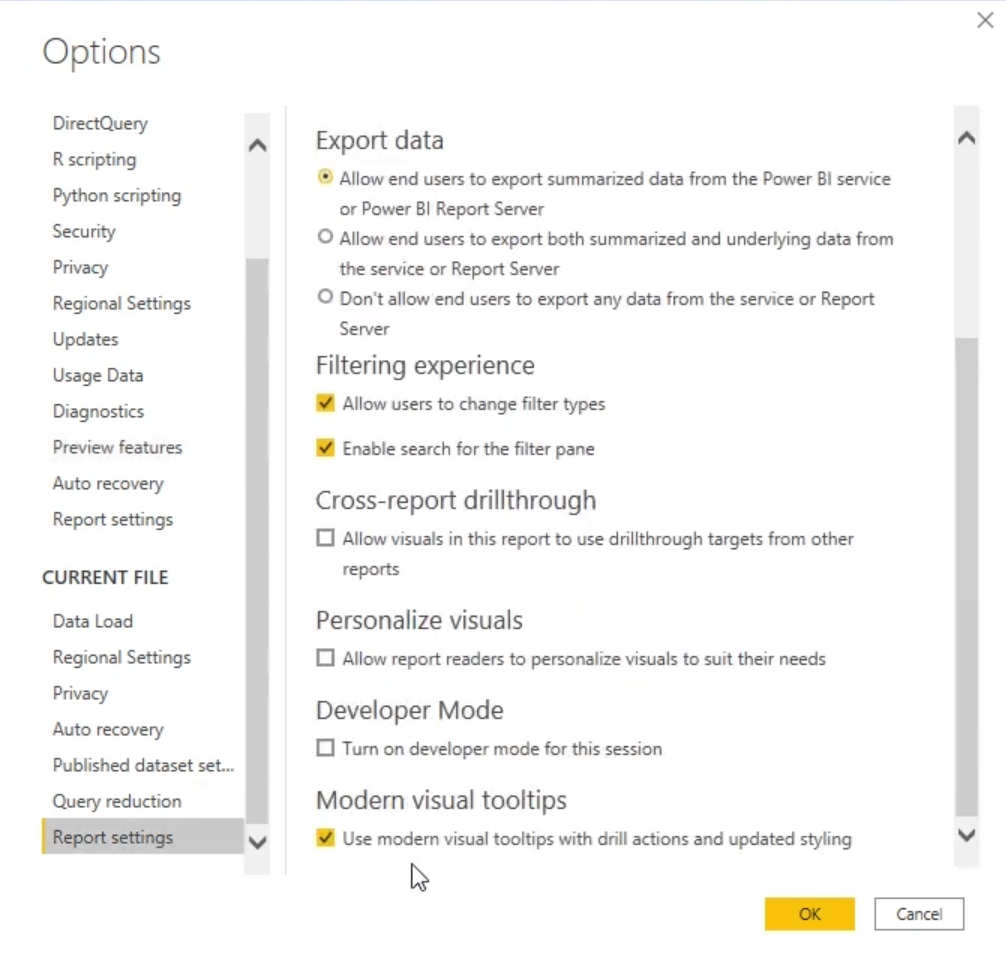This screenshot has width=1006, height=966.
Task: Click the right pane scroll down arrow
Action: pyautogui.click(x=966, y=835)
